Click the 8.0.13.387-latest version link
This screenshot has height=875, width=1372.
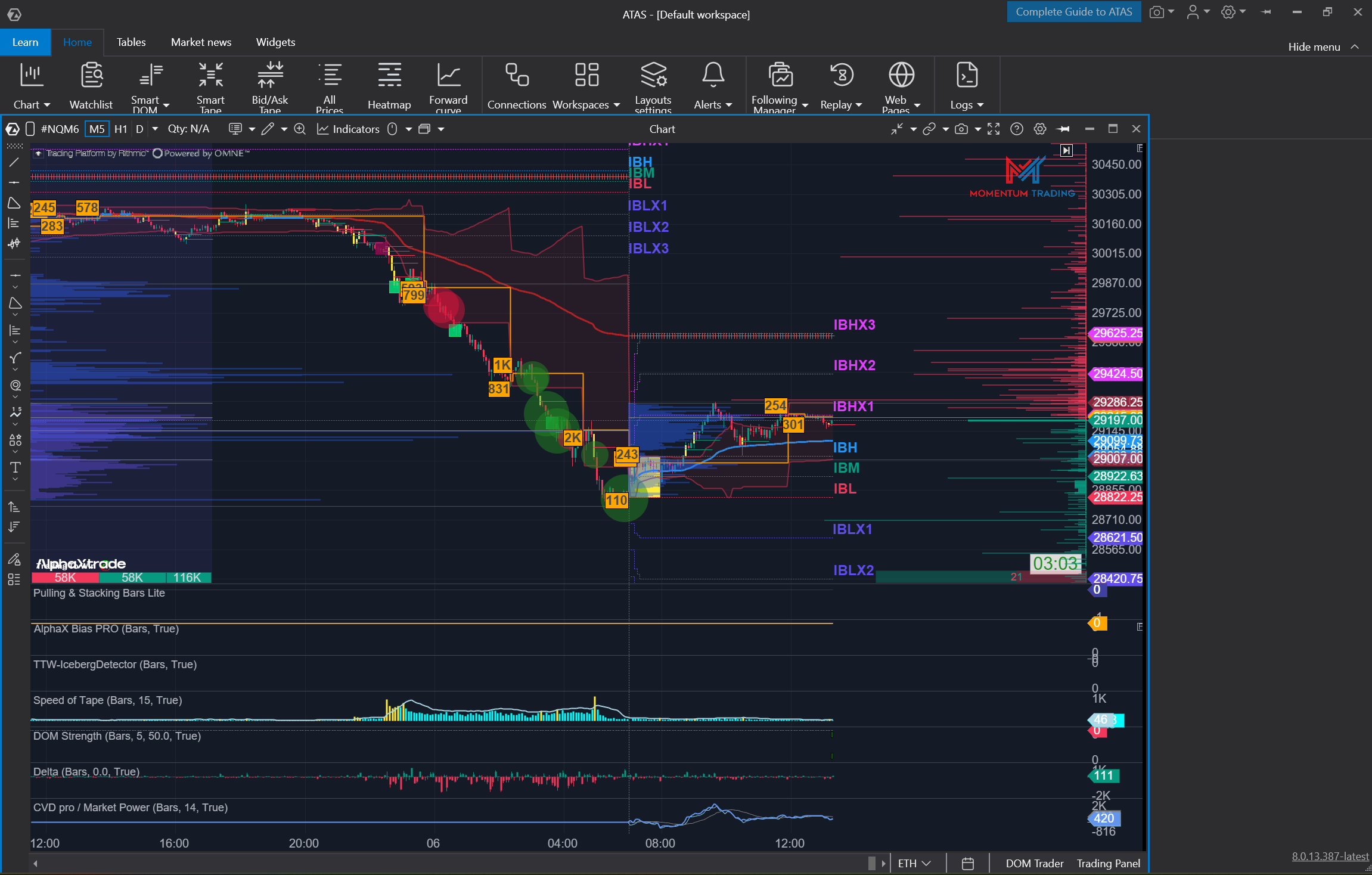[x=1330, y=856]
